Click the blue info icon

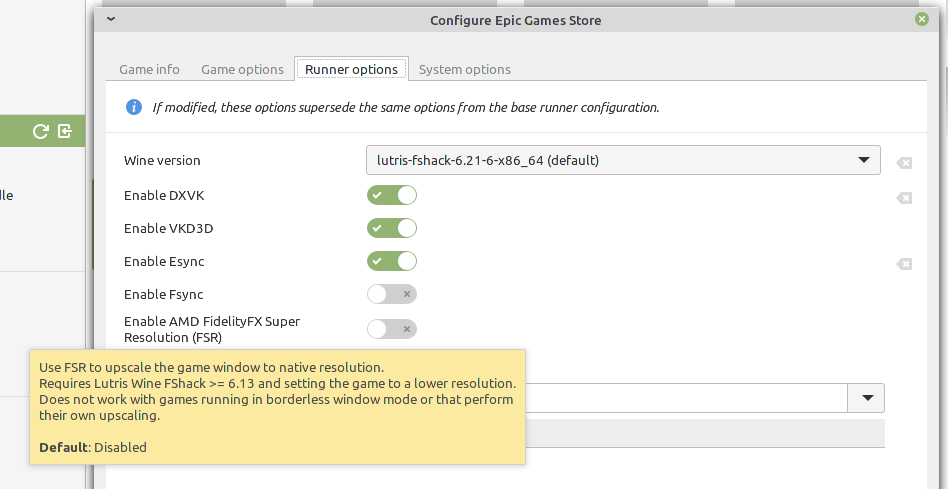[134, 107]
